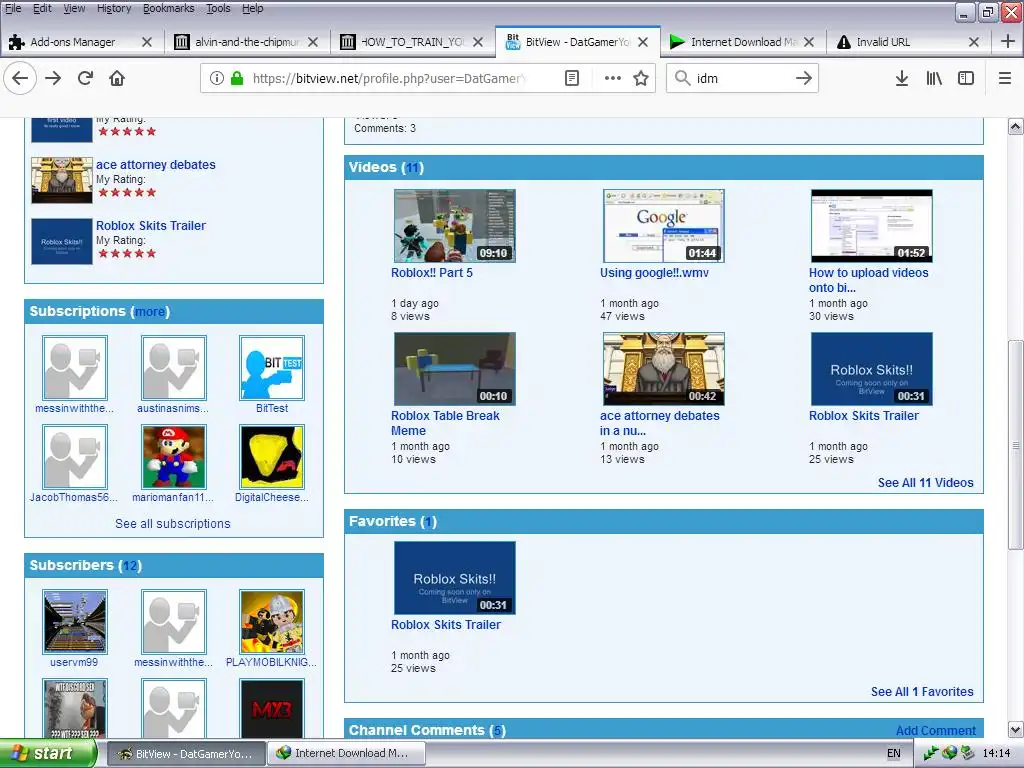Click ace attorney debates link in ratings list
1024x768 pixels.
pyautogui.click(x=155, y=165)
